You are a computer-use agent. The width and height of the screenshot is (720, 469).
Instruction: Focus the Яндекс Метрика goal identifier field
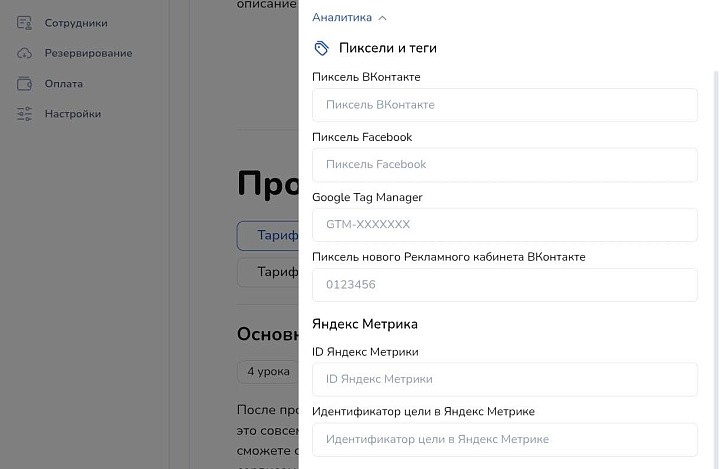[504, 440]
